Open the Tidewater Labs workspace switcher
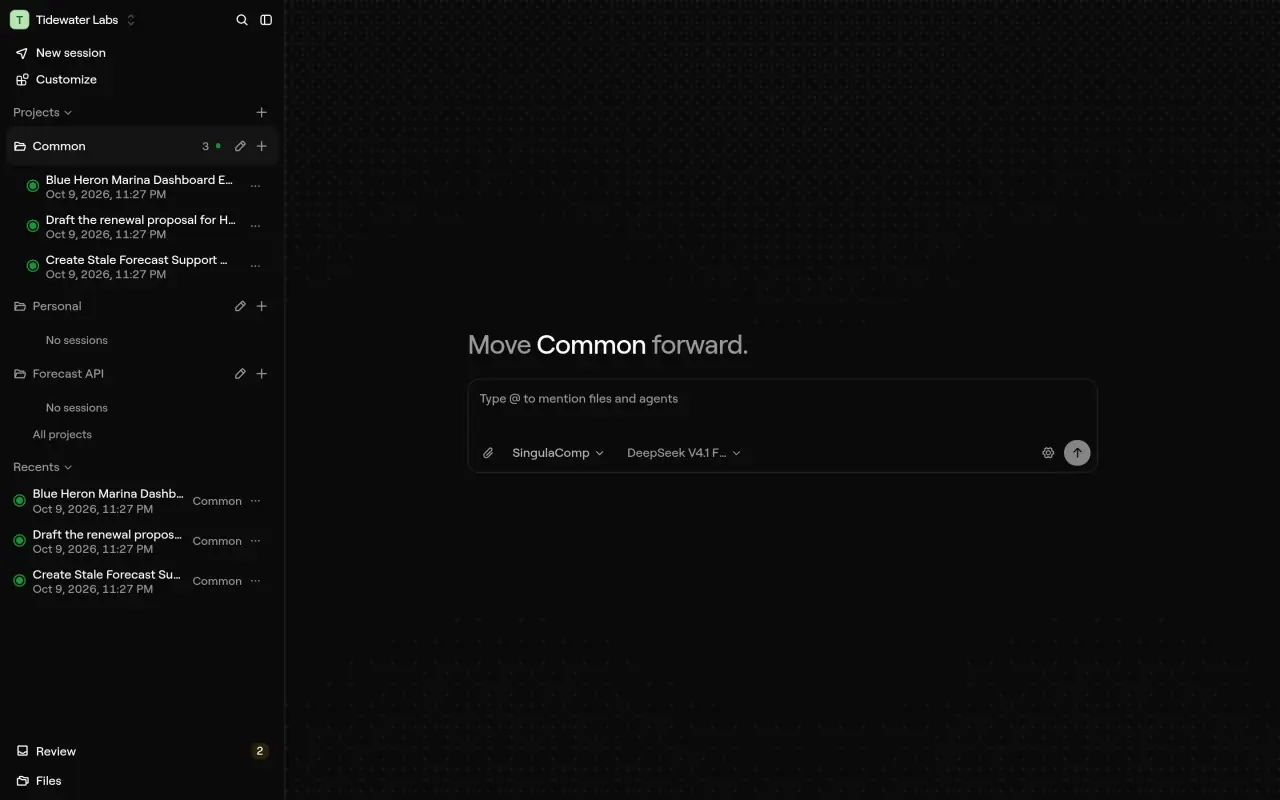1280x800 pixels. point(73,20)
